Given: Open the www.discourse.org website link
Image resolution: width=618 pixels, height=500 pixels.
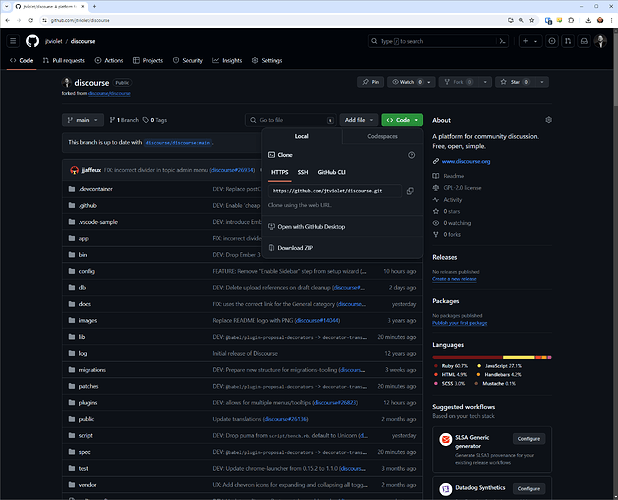Looking at the screenshot, I should (466, 162).
